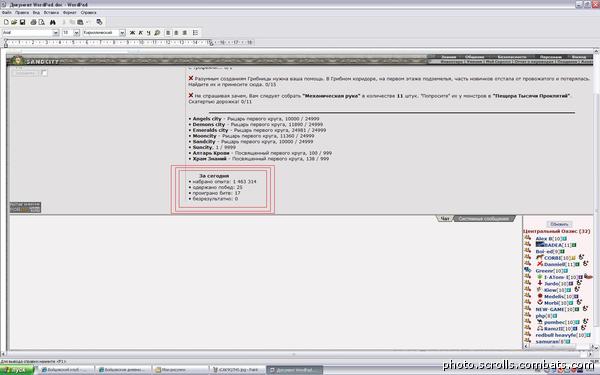
Task: Click the Print toolbar icon
Action: pyautogui.click(x=33, y=22)
